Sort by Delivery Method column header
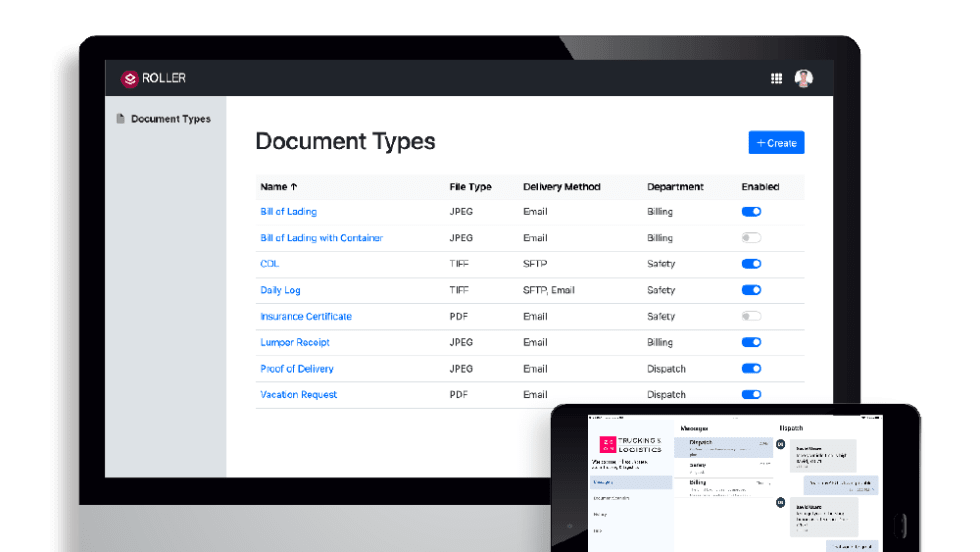 (x=561, y=187)
